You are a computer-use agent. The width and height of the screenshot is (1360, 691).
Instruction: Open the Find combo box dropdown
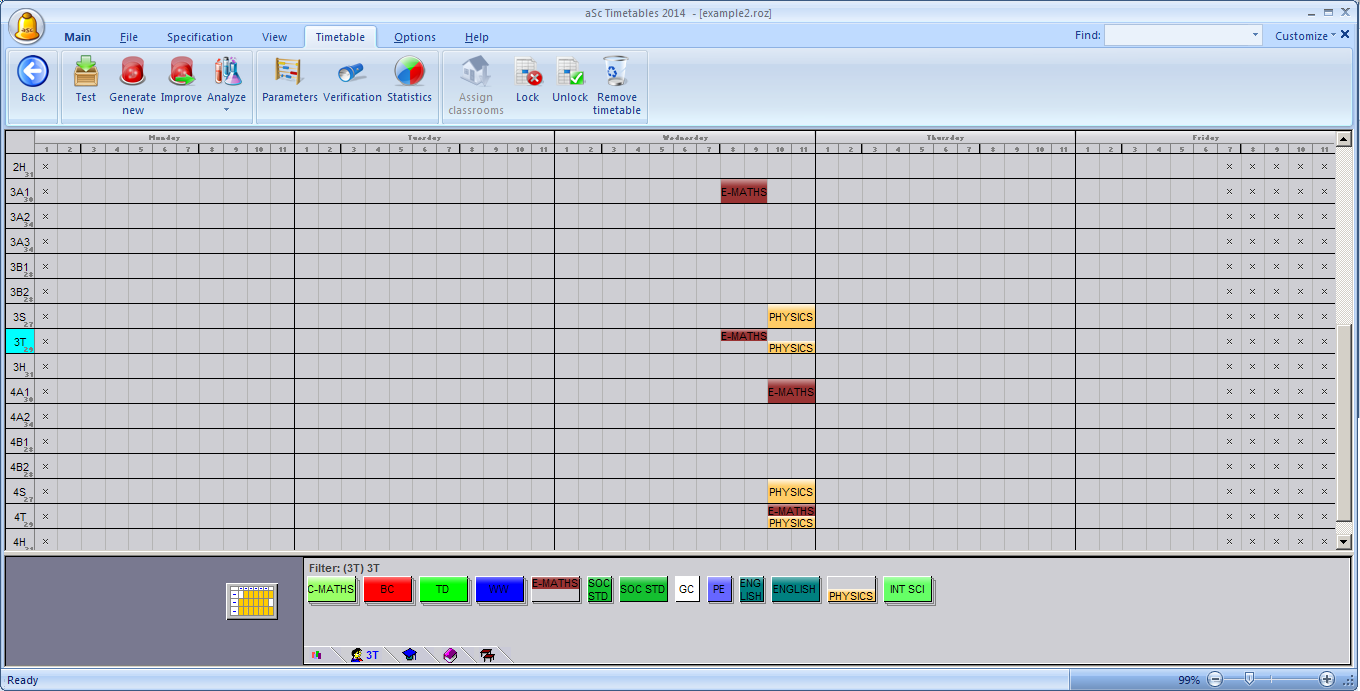(1255, 36)
